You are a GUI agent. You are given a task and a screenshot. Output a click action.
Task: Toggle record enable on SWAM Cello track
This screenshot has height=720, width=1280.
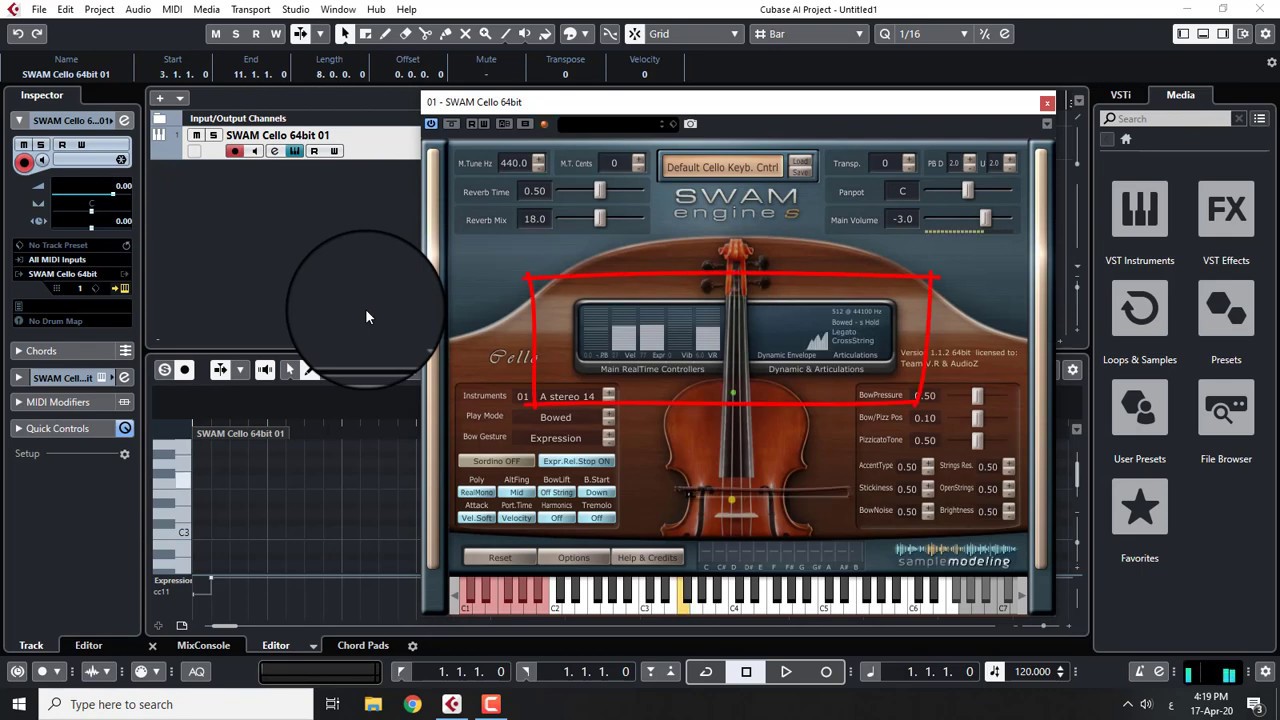point(235,151)
